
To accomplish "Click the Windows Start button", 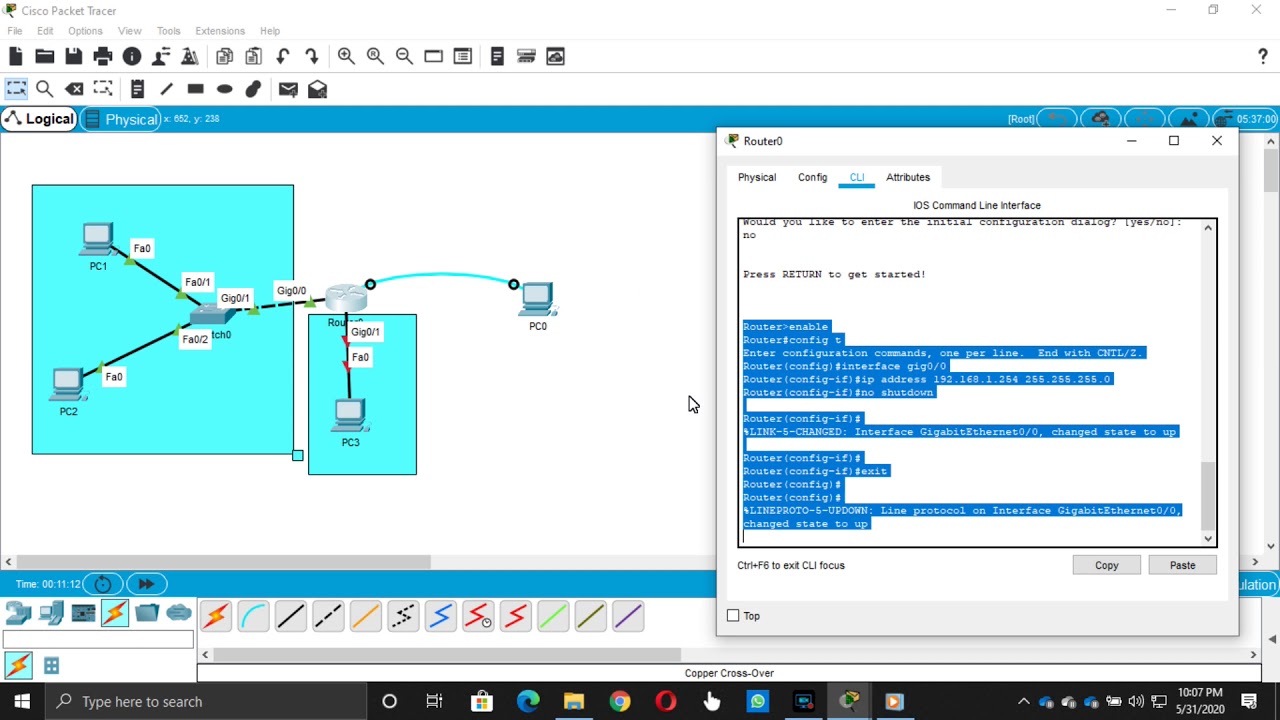I will [x=22, y=701].
